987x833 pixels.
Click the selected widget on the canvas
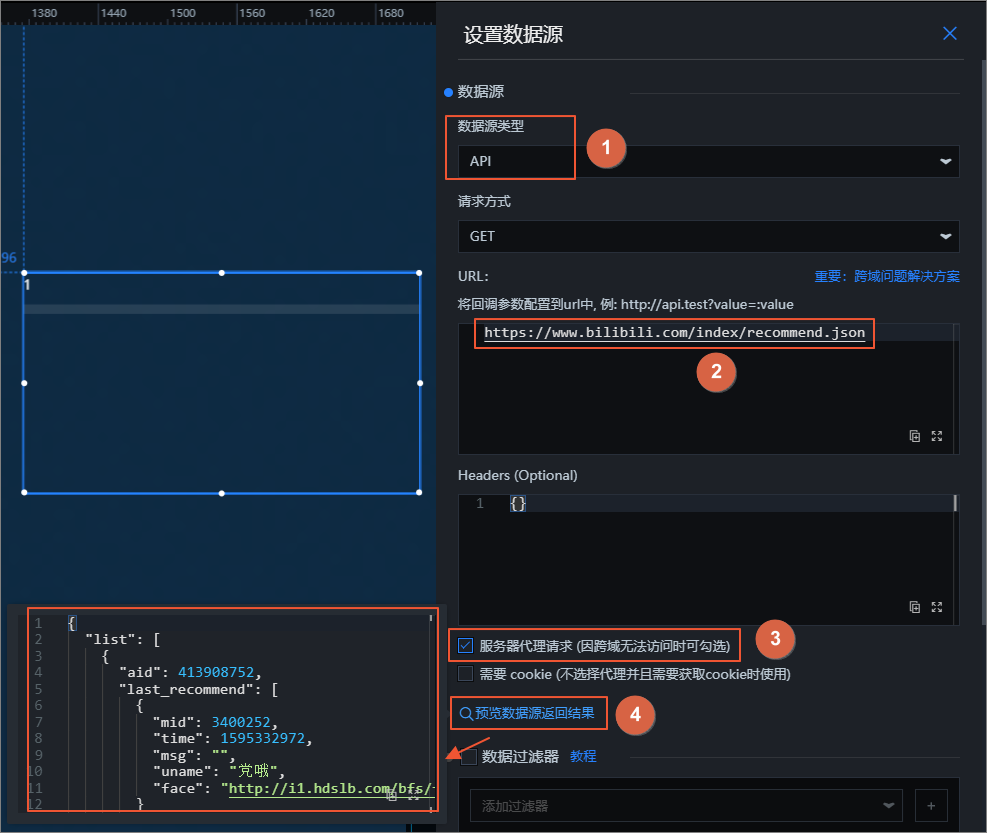[x=222, y=383]
